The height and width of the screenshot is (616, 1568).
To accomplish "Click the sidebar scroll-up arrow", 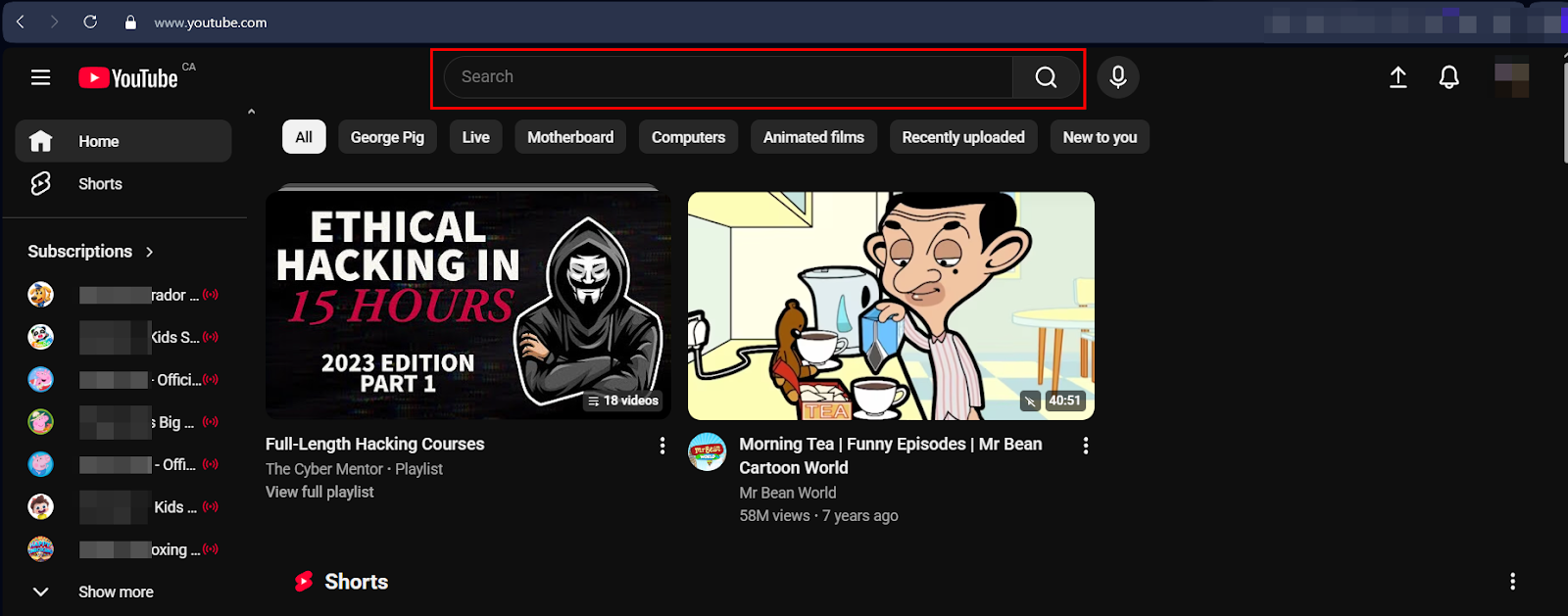I will pyautogui.click(x=251, y=112).
